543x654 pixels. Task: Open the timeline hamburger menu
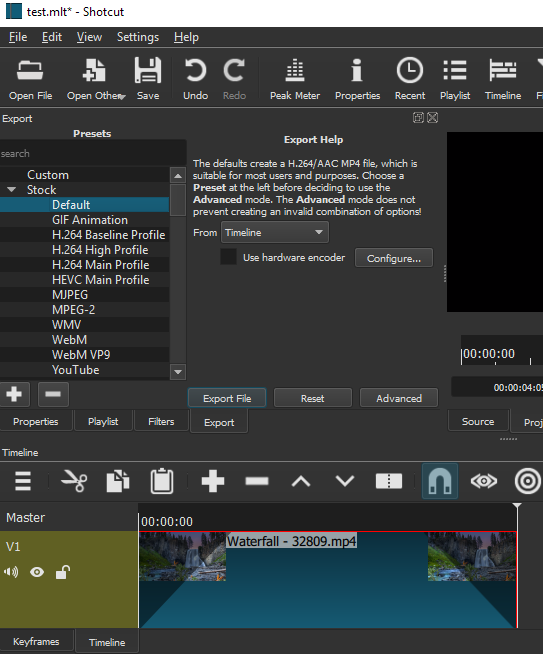[23, 481]
